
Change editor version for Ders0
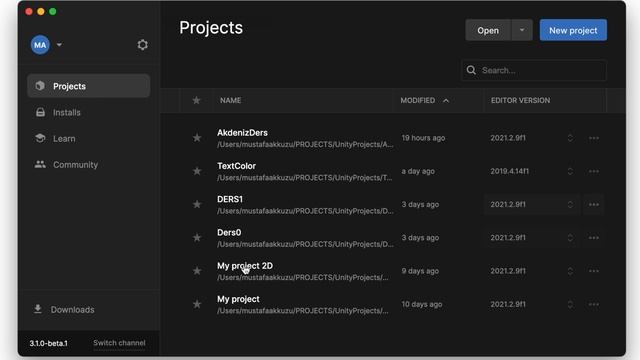click(x=532, y=238)
